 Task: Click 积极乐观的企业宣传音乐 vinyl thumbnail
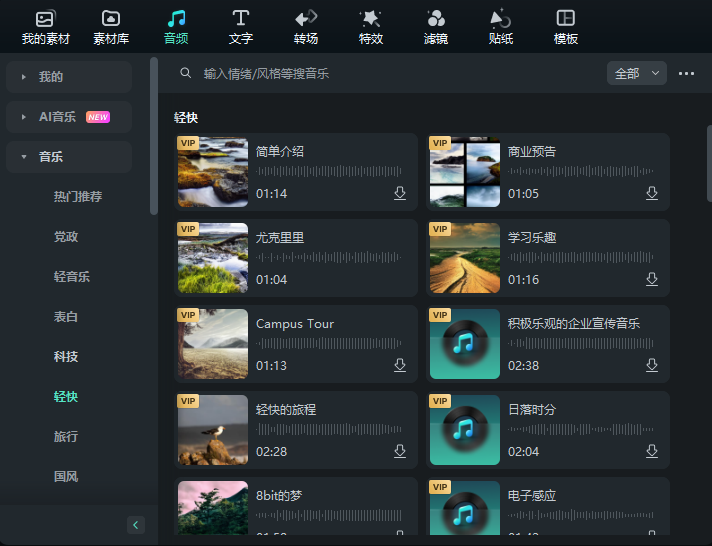[x=465, y=343]
